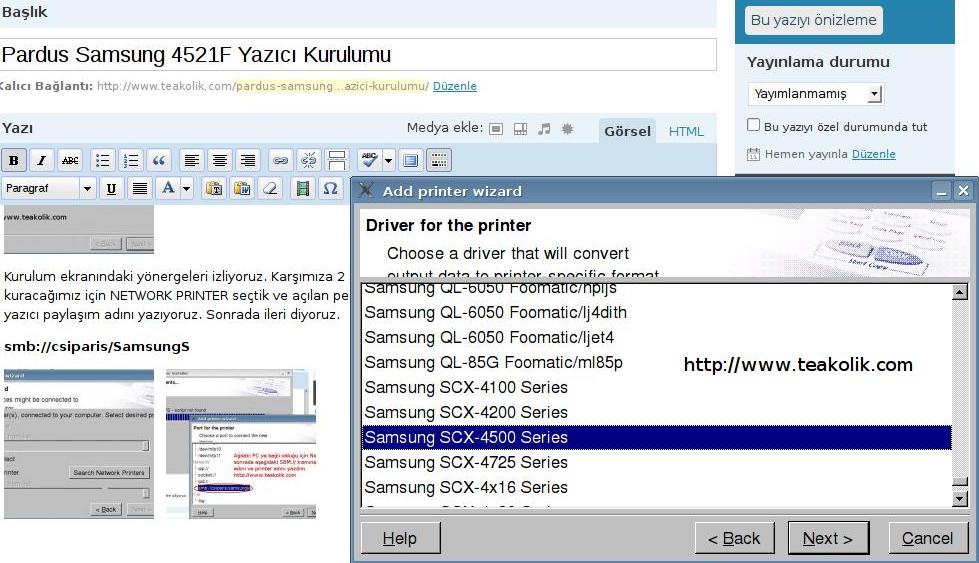Click the calendar icon beside Hemen yayınla
The height and width of the screenshot is (563, 979).
pyautogui.click(x=754, y=154)
